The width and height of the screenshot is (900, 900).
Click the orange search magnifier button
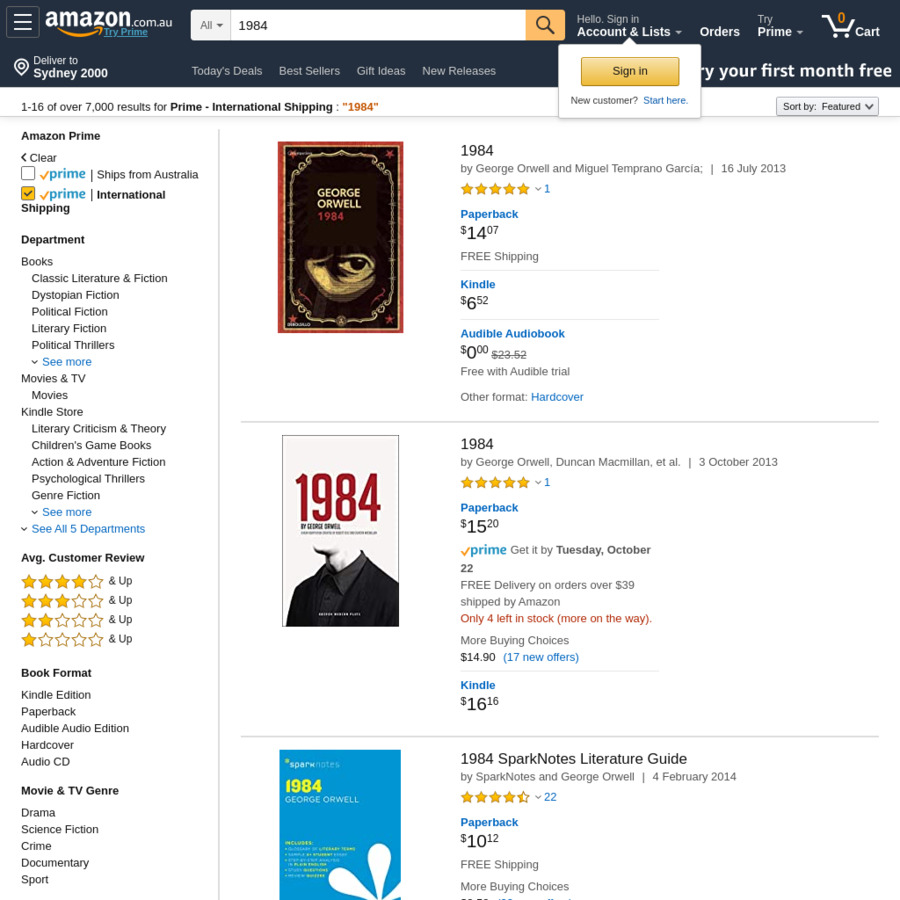[x=545, y=25]
